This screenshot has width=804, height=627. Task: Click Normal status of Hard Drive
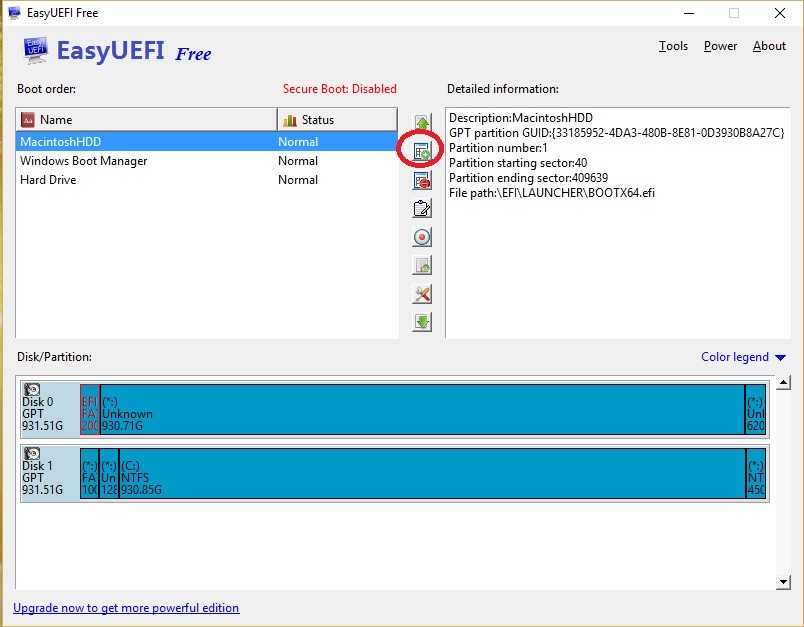(298, 180)
